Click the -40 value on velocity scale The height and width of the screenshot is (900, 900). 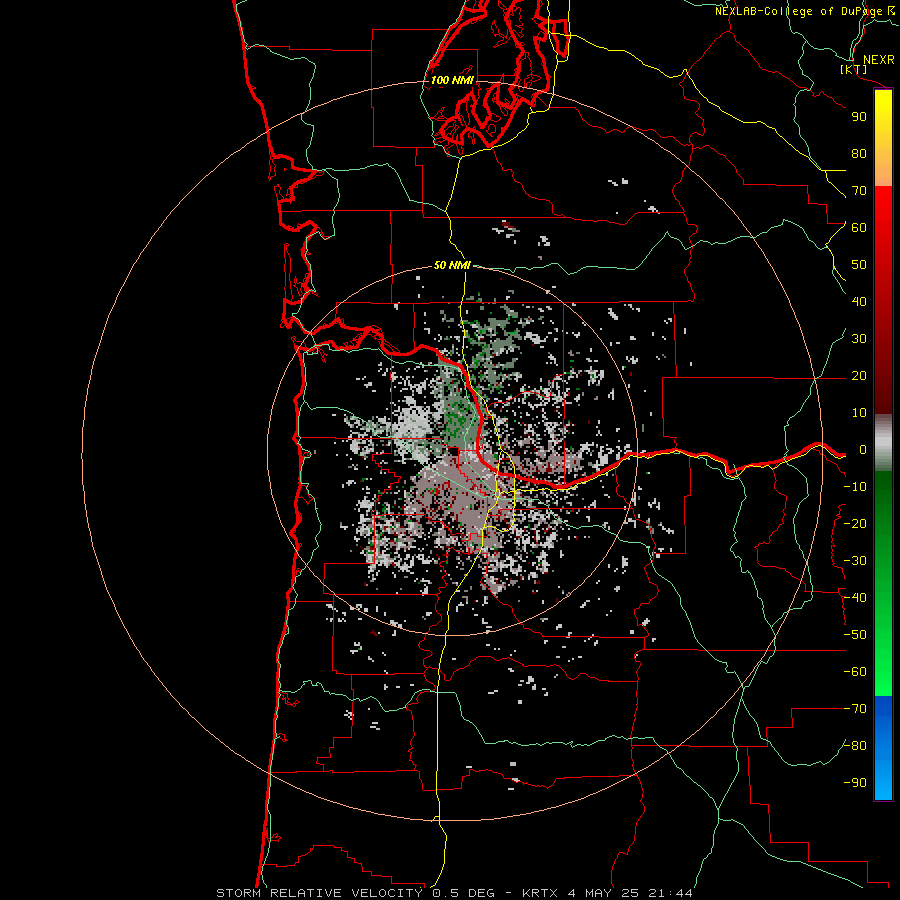pos(855,598)
